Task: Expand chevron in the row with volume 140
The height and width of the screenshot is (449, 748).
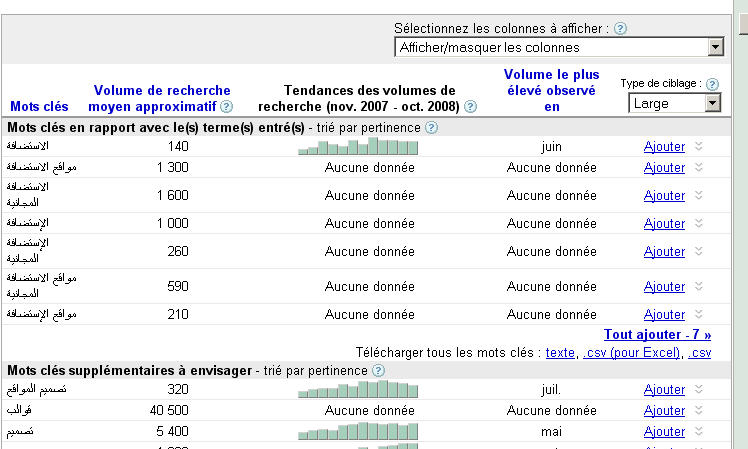Action: [x=699, y=146]
